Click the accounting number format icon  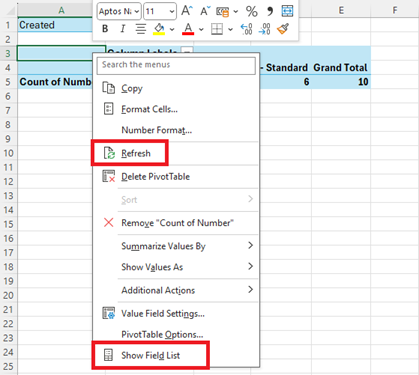point(223,12)
